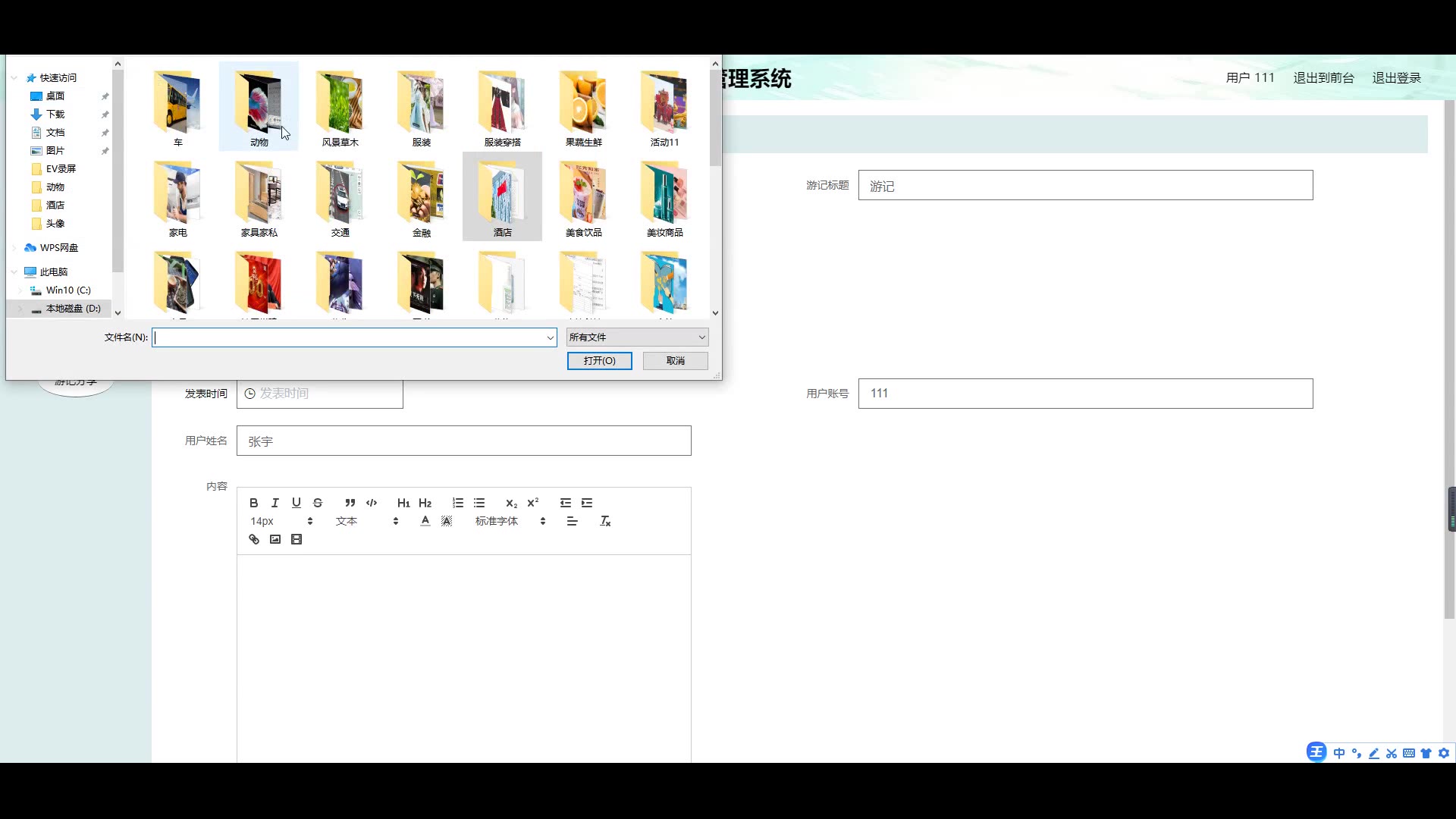Open the font color picker

425,521
